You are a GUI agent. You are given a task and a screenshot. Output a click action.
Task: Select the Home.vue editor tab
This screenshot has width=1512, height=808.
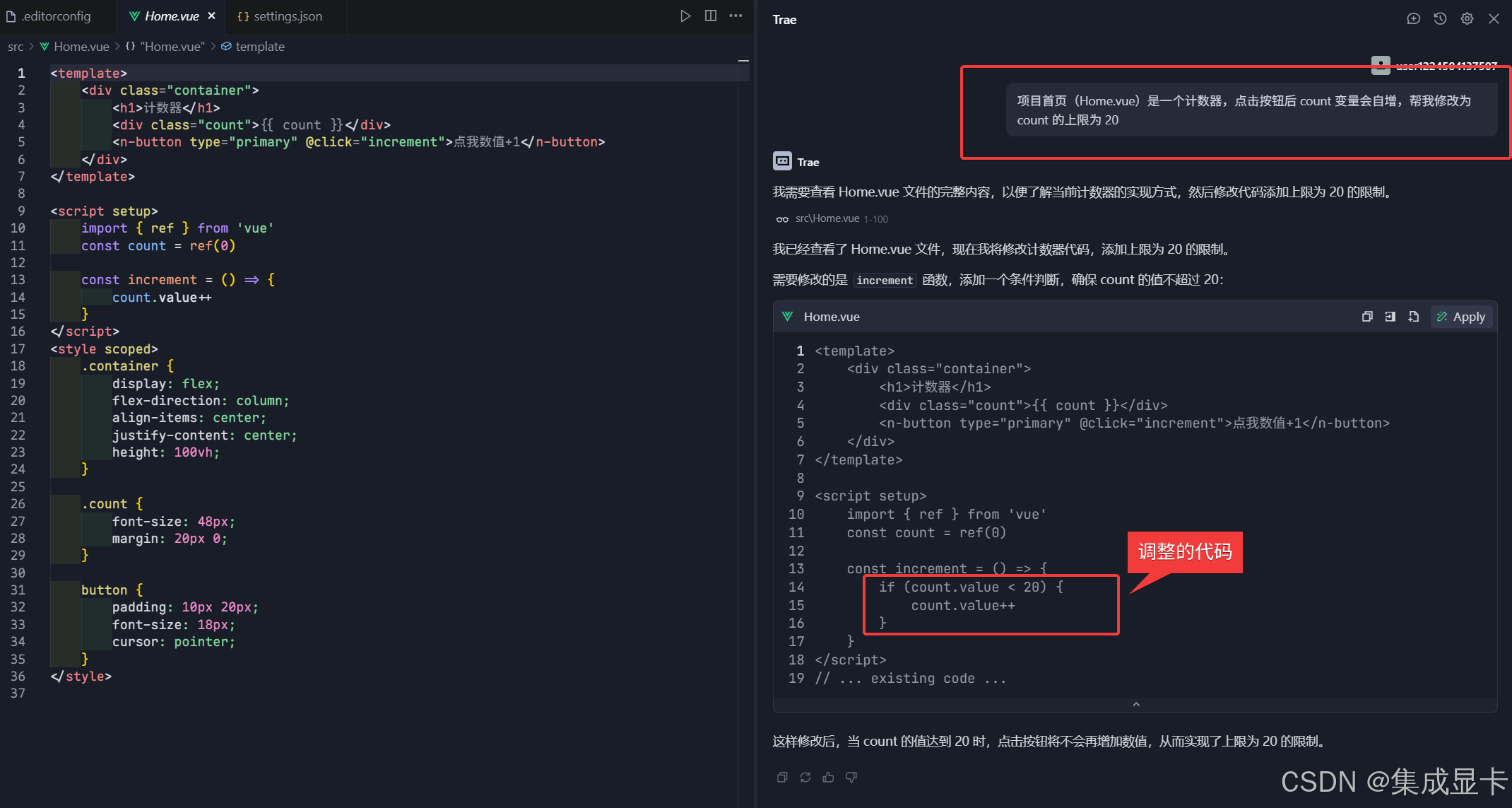(x=171, y=16)
